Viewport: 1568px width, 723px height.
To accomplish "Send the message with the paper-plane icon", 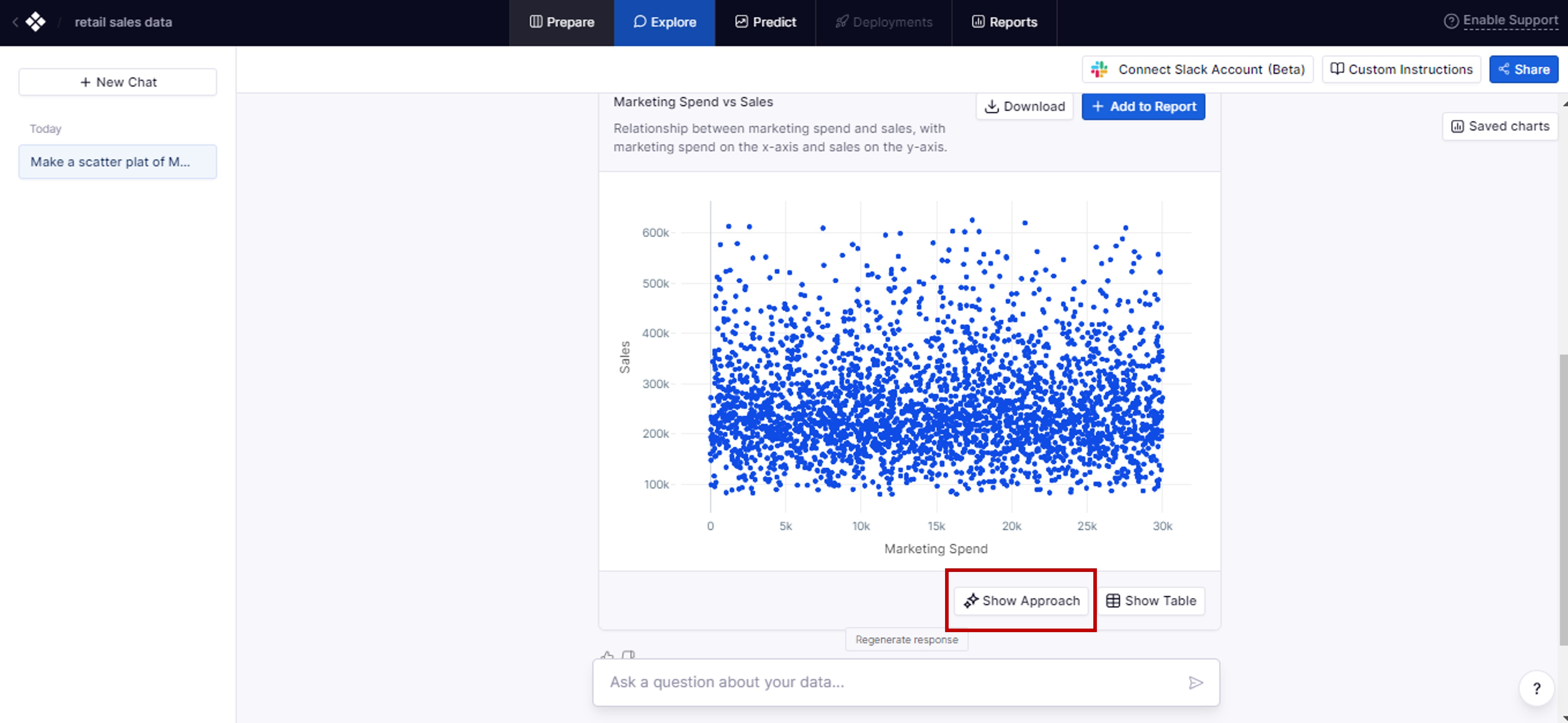I will coord(1195,682).
